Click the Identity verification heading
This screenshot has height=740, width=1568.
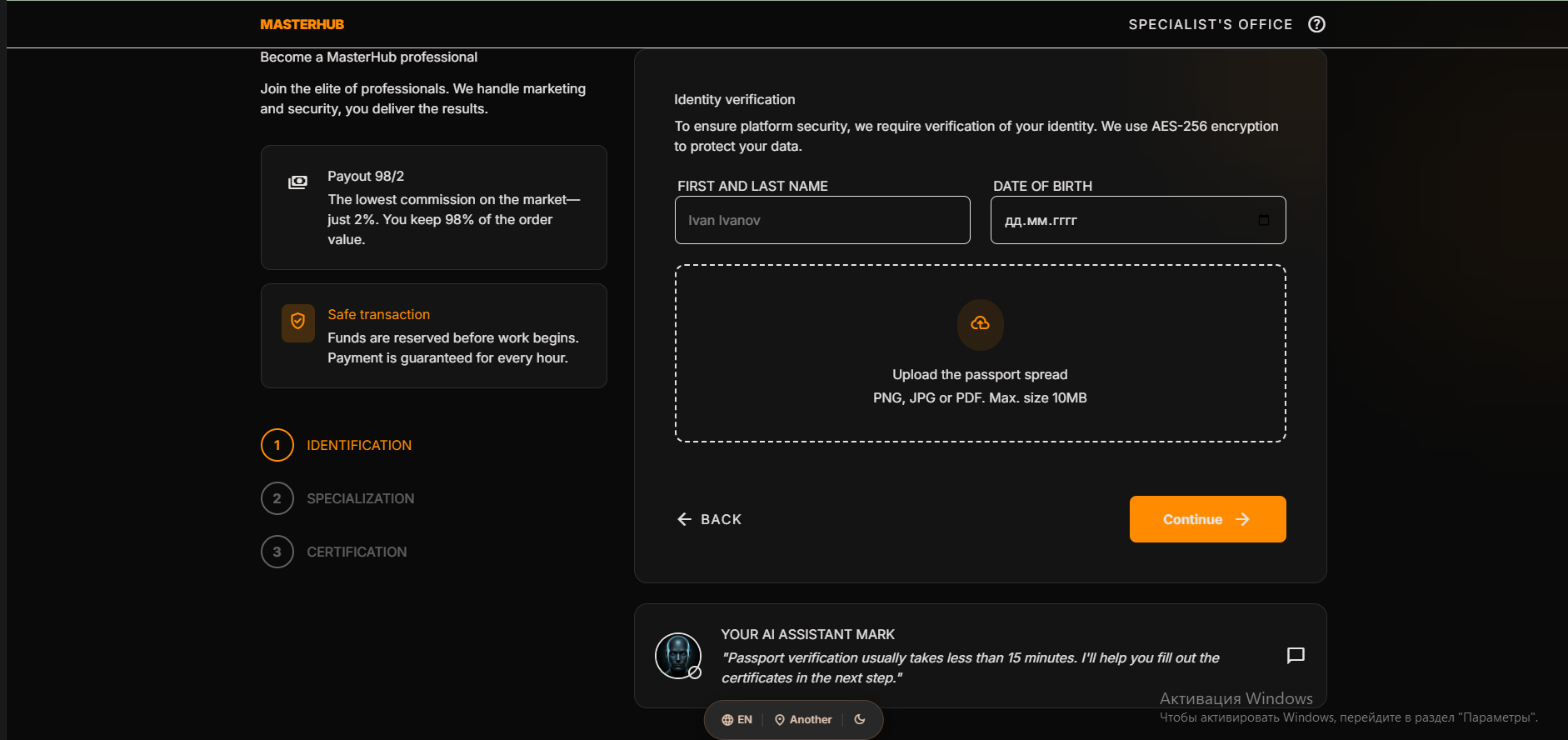734,100
